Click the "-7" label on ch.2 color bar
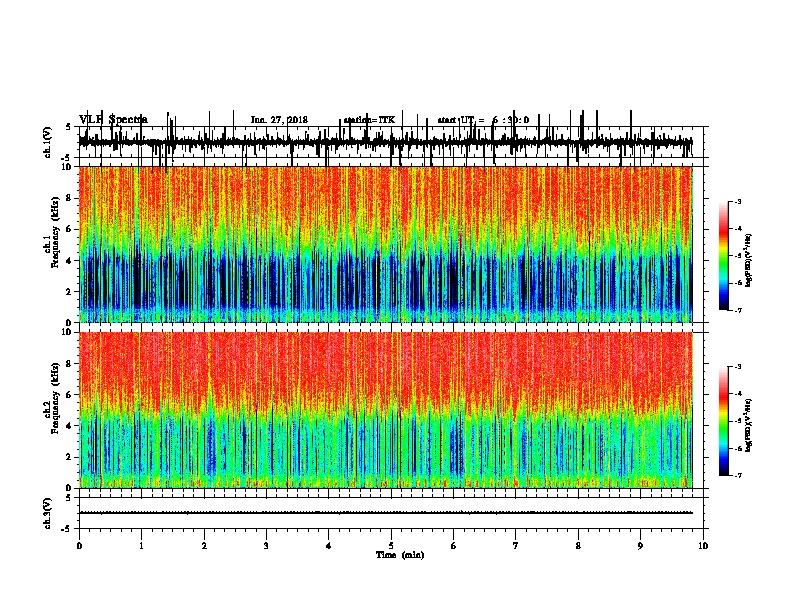Viewport: 792px width, 612px height. point(738,475)
